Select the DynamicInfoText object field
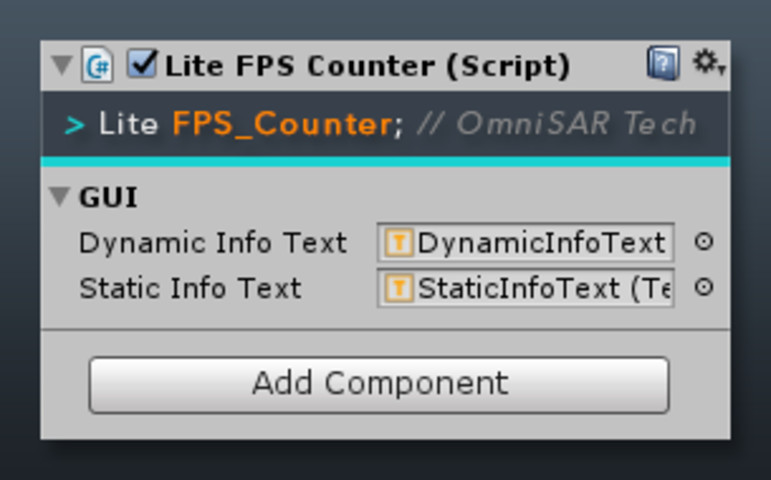Screen dimensions: 771x480 [x=526, y=242]
